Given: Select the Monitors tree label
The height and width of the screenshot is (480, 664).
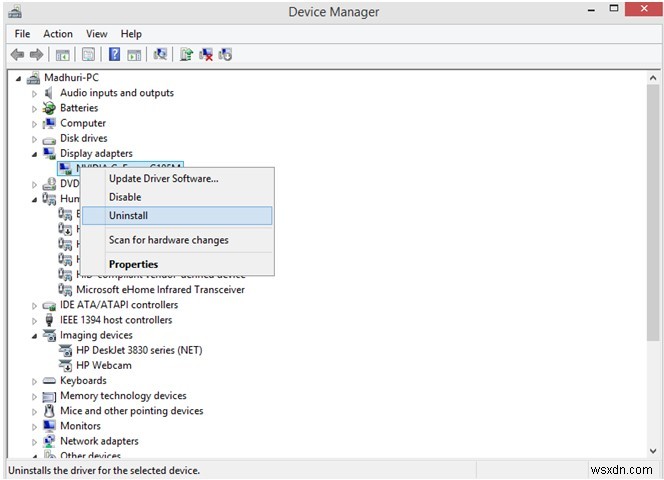Looking at the screenshot, I should [x=80, y=426].
